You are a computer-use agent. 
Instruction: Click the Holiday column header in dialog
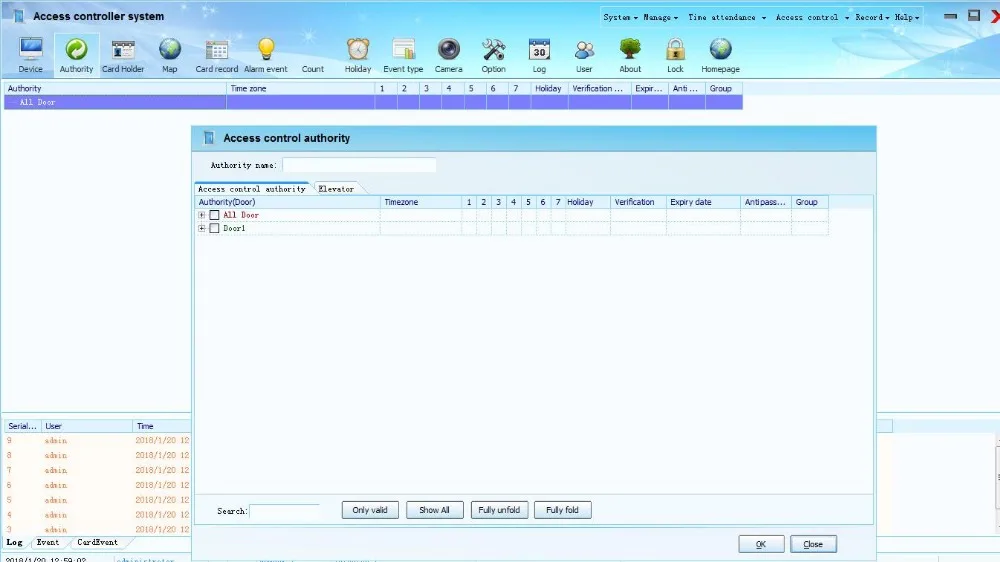click(x=587, y=202)
